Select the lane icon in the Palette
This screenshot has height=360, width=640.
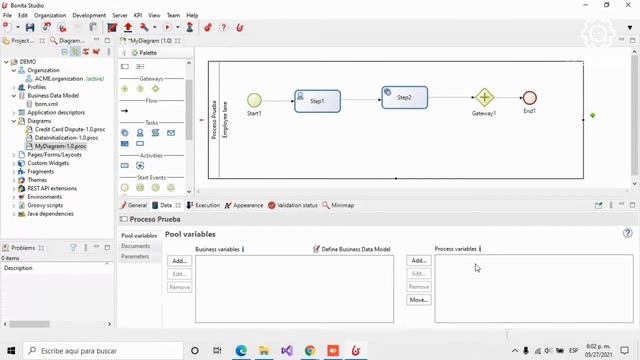click(140, 67)
